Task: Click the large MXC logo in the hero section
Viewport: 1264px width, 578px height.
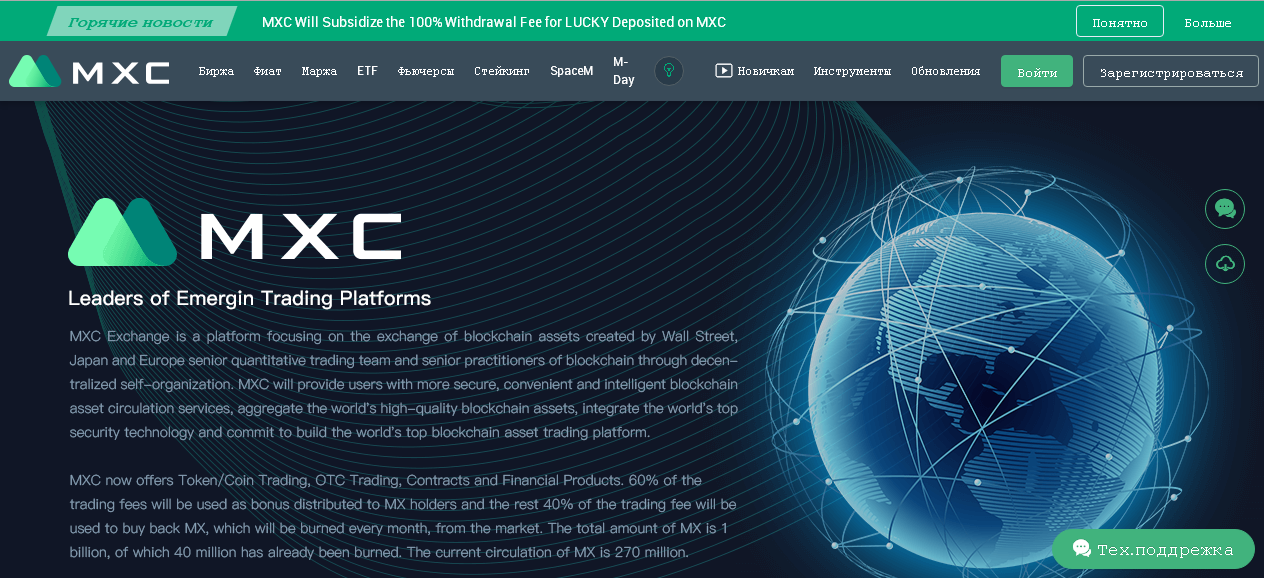Action: [234, 232]
